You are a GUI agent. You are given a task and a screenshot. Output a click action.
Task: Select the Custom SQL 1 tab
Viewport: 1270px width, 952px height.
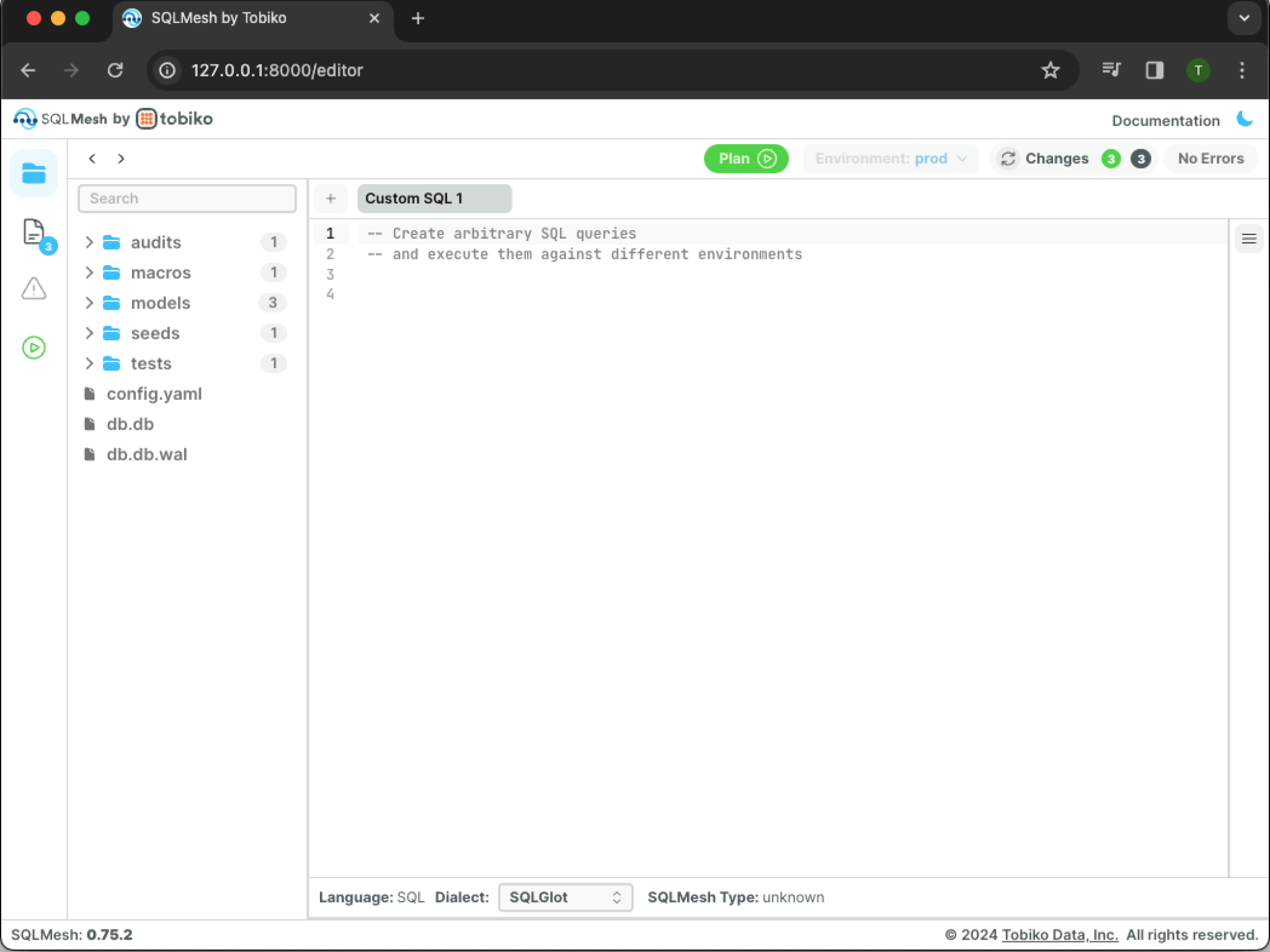click(x=434, y=198)
